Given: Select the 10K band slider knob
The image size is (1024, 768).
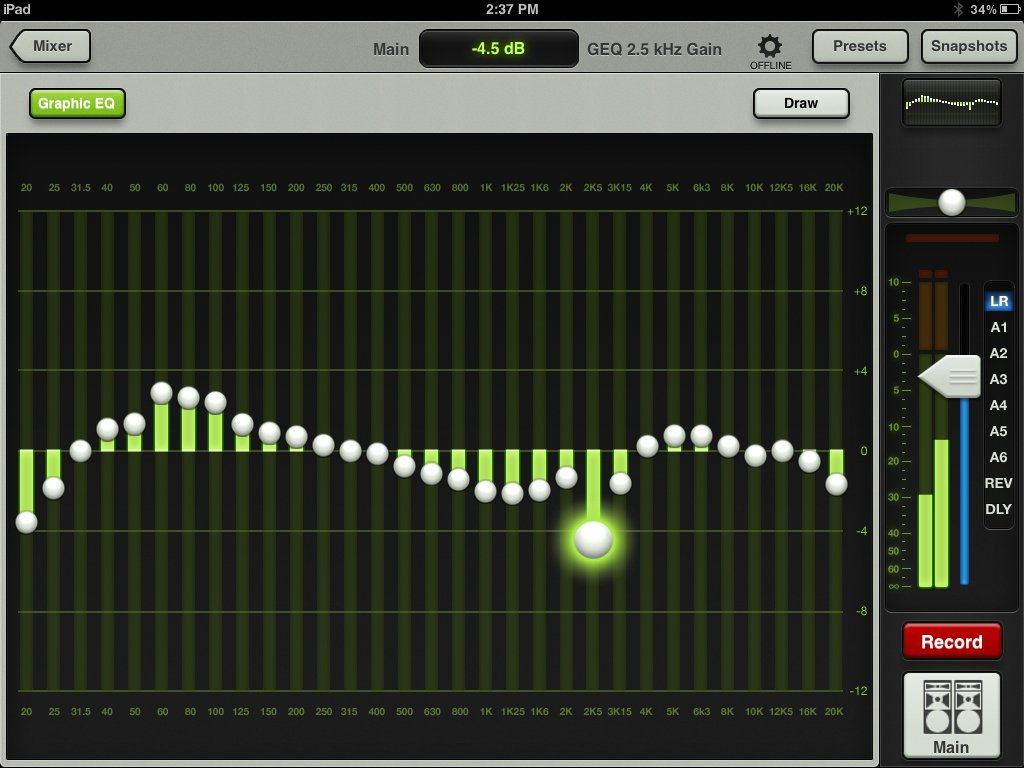Looking at the screenshot, I should [x=756, y=455].
